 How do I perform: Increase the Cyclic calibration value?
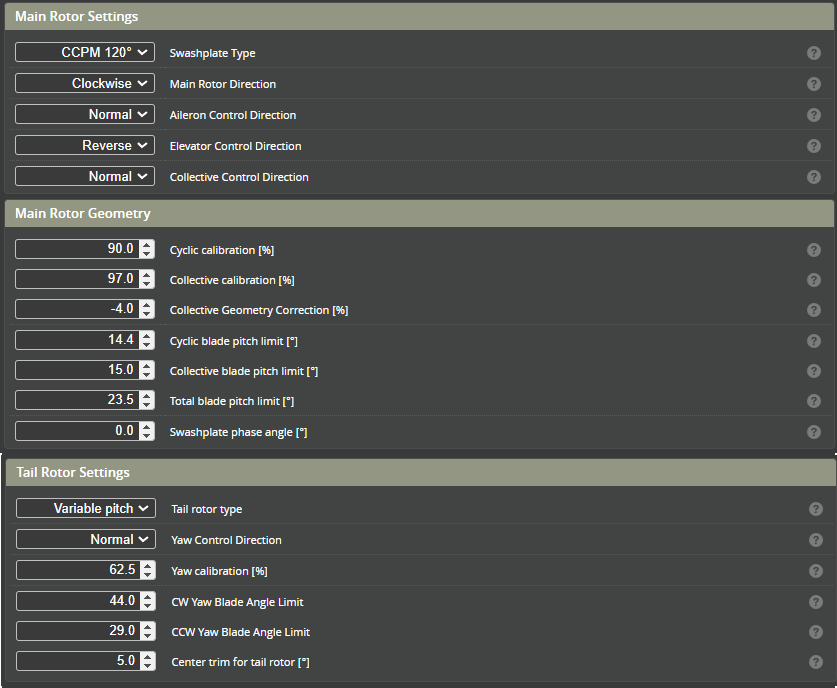(x=147, y=245)
